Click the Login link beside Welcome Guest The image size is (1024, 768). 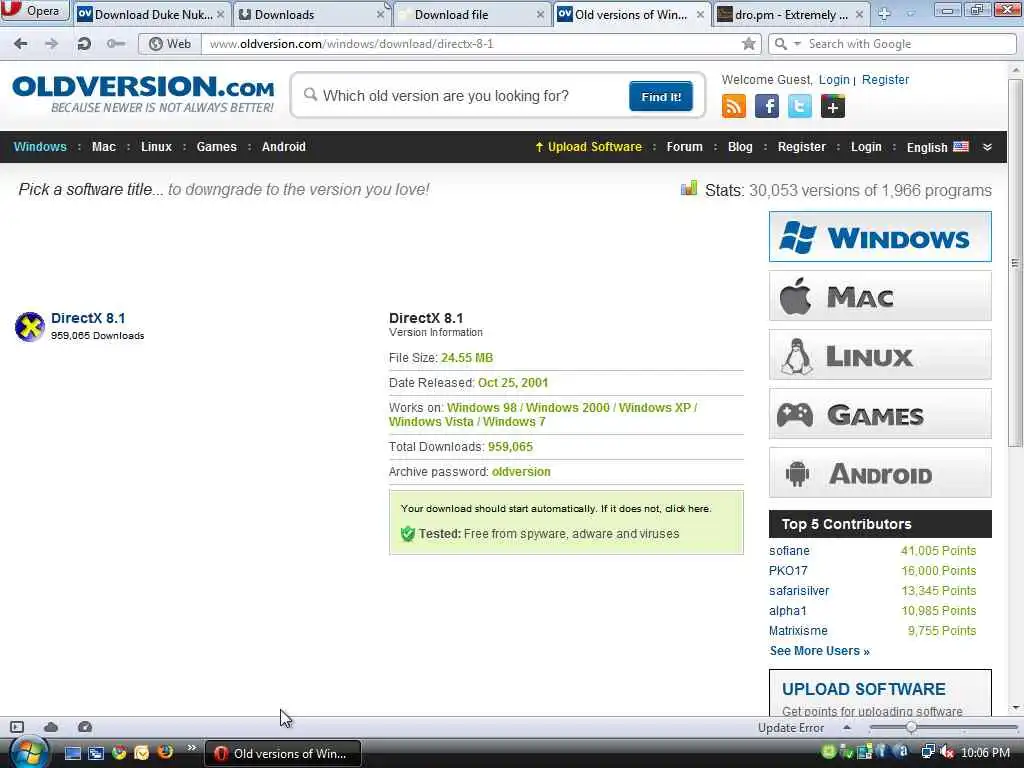point(834,80)
